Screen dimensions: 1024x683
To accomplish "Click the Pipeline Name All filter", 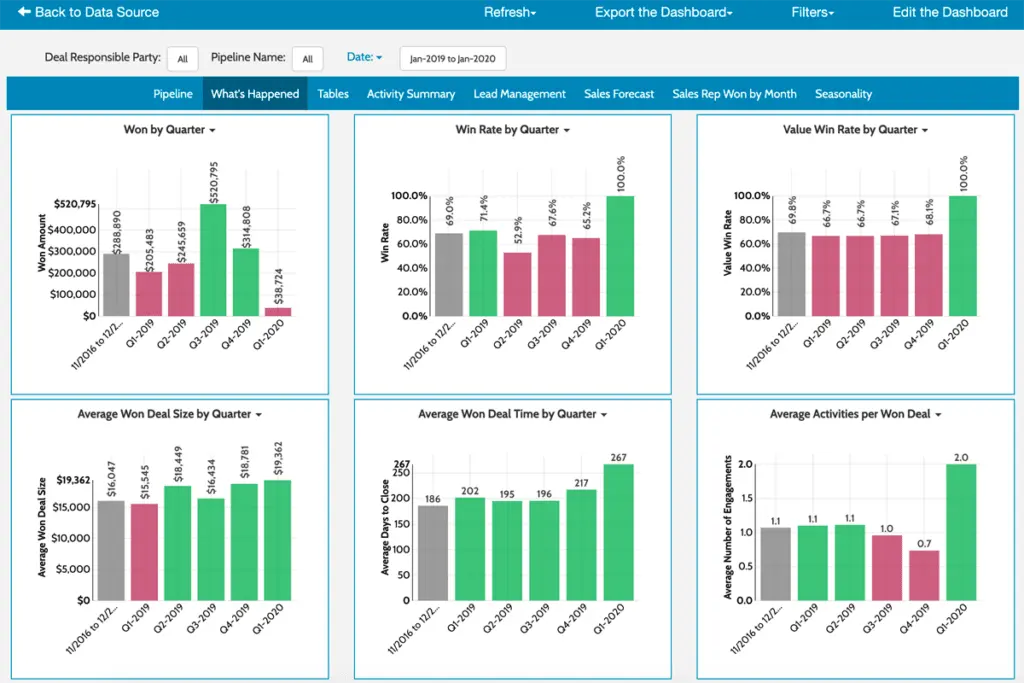I will [308, 59].
